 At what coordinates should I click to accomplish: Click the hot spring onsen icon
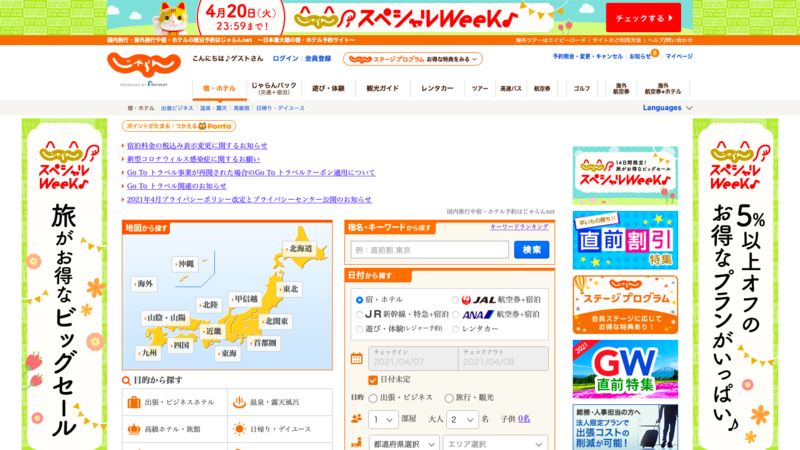click(x=239, y=402)
